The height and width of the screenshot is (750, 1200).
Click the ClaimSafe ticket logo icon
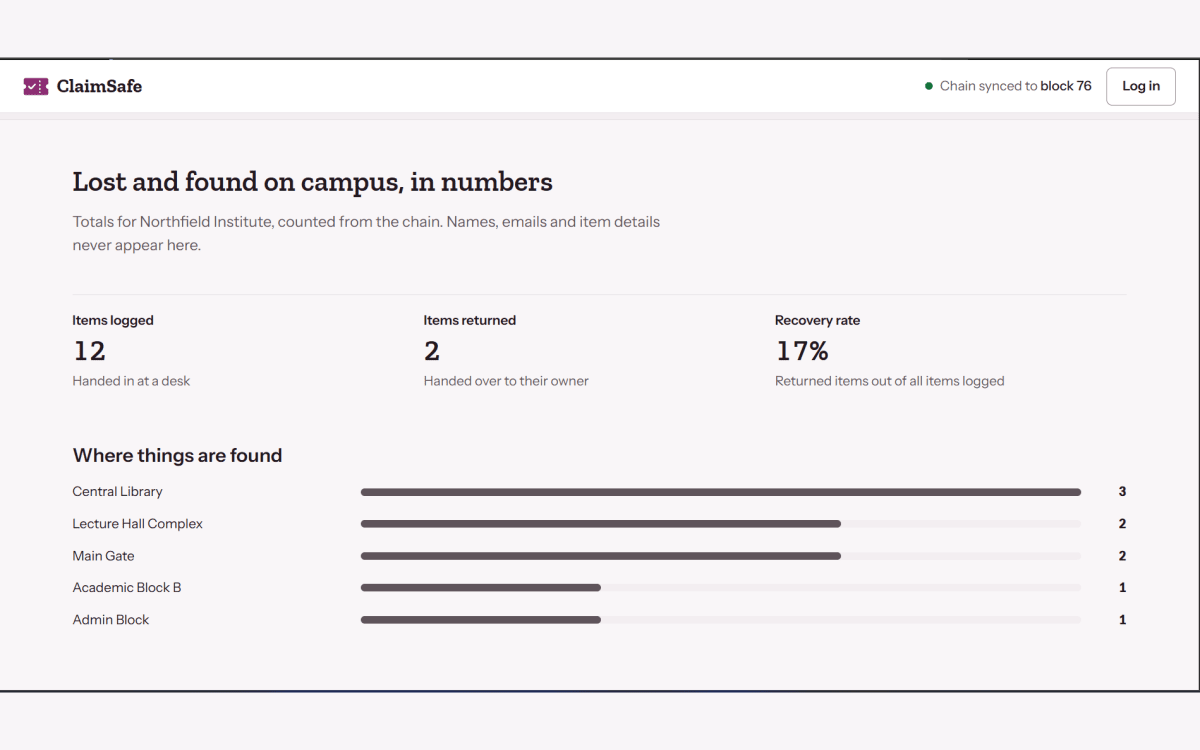click(36, 86)
